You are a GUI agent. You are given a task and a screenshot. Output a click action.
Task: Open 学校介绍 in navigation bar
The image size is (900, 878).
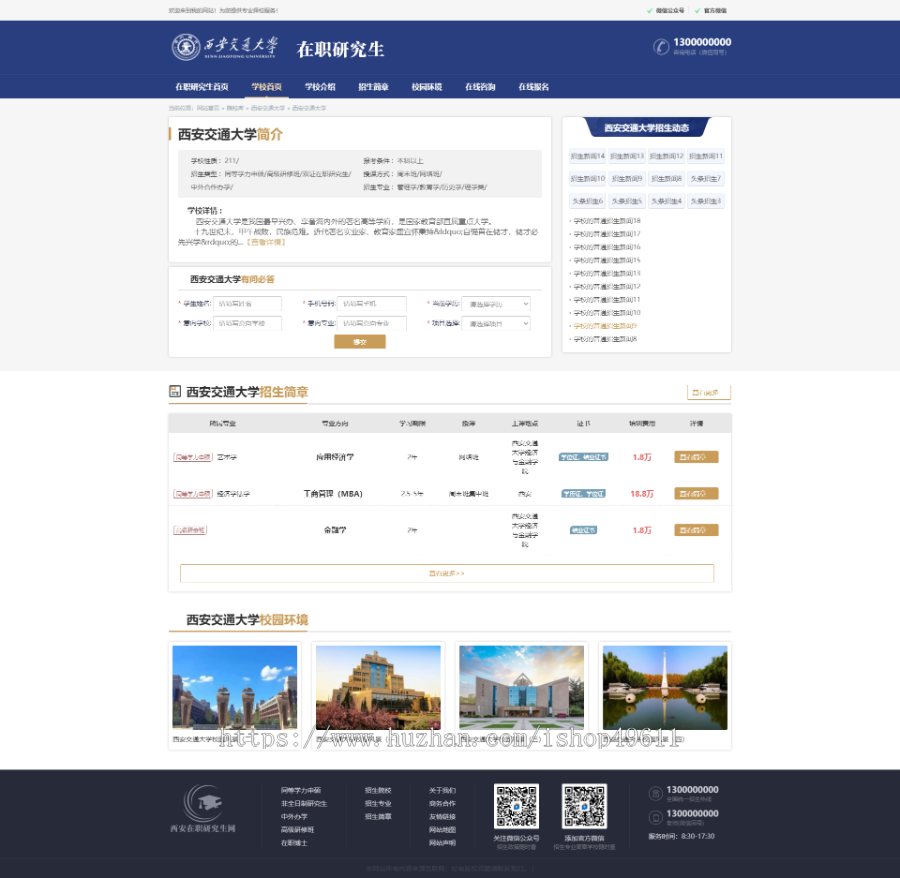click(320, 87)
